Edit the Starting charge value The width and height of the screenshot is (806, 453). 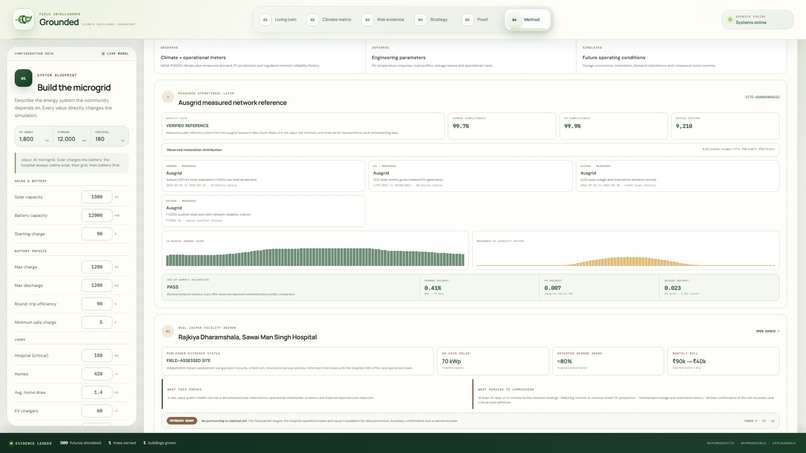coord(97,234)
